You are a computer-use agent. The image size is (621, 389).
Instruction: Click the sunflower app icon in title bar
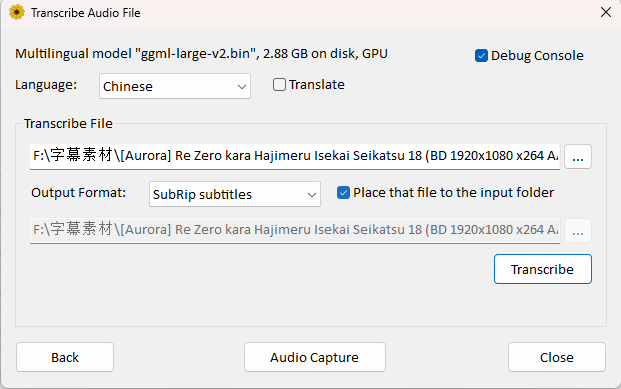17,12
